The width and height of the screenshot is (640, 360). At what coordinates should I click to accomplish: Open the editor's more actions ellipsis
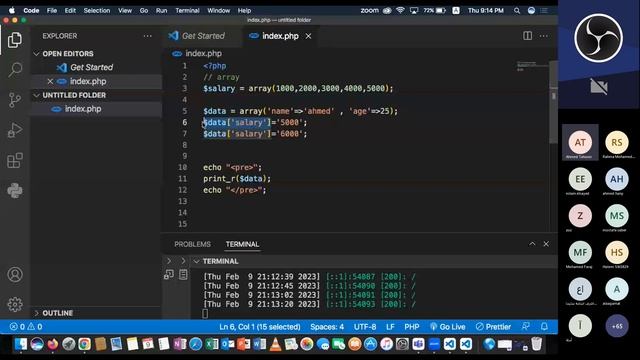(x=544, y=36)
